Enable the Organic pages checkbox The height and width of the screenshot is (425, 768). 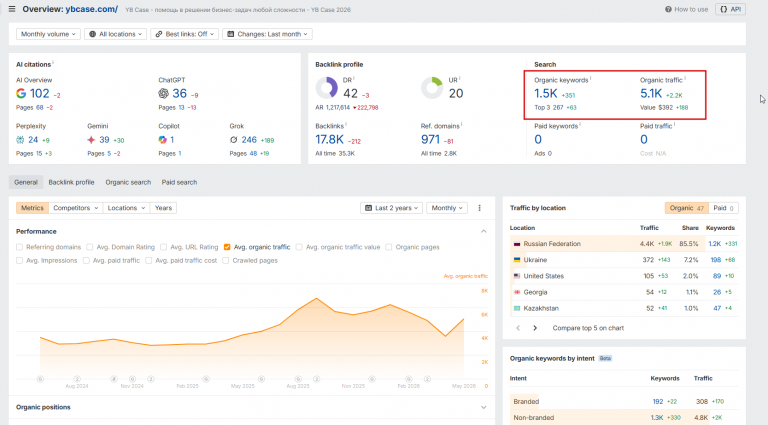click(388, 247)
